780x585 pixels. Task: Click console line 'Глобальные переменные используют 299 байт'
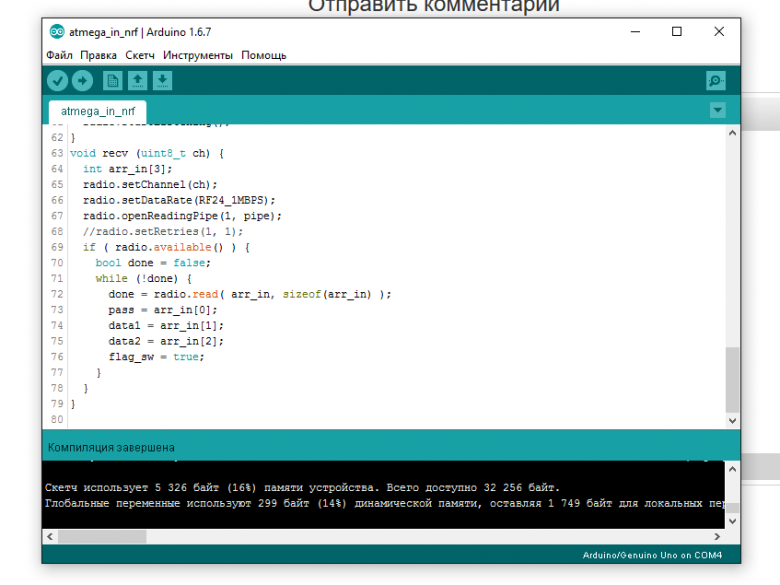click(385, 503)
